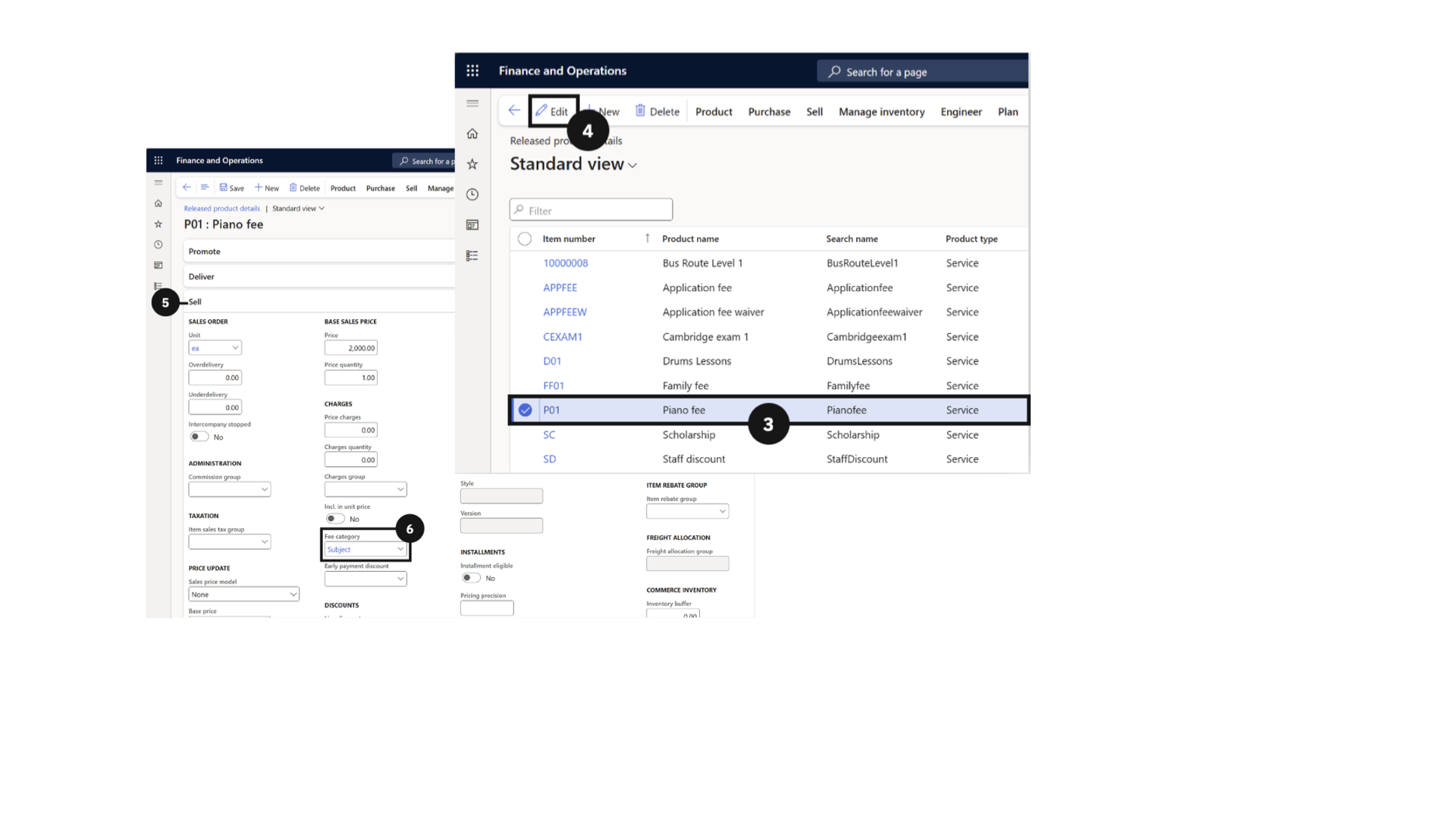Image resolution: width=1456 pixels, height=819 pixels.
Task: Click New in the left window's toolbar
Action: (x=267, y=188)
